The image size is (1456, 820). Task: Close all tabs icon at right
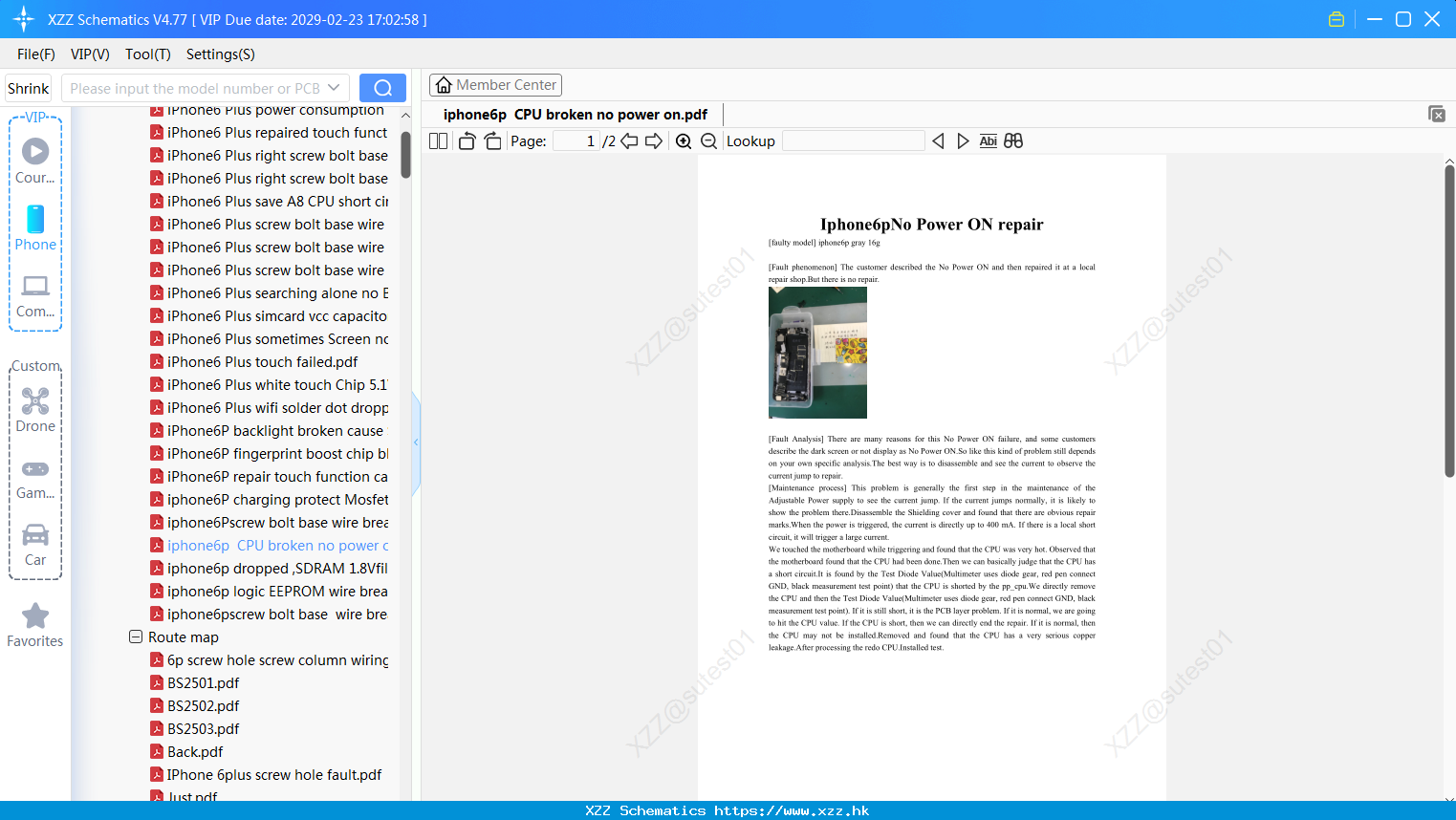[1437, 114]
